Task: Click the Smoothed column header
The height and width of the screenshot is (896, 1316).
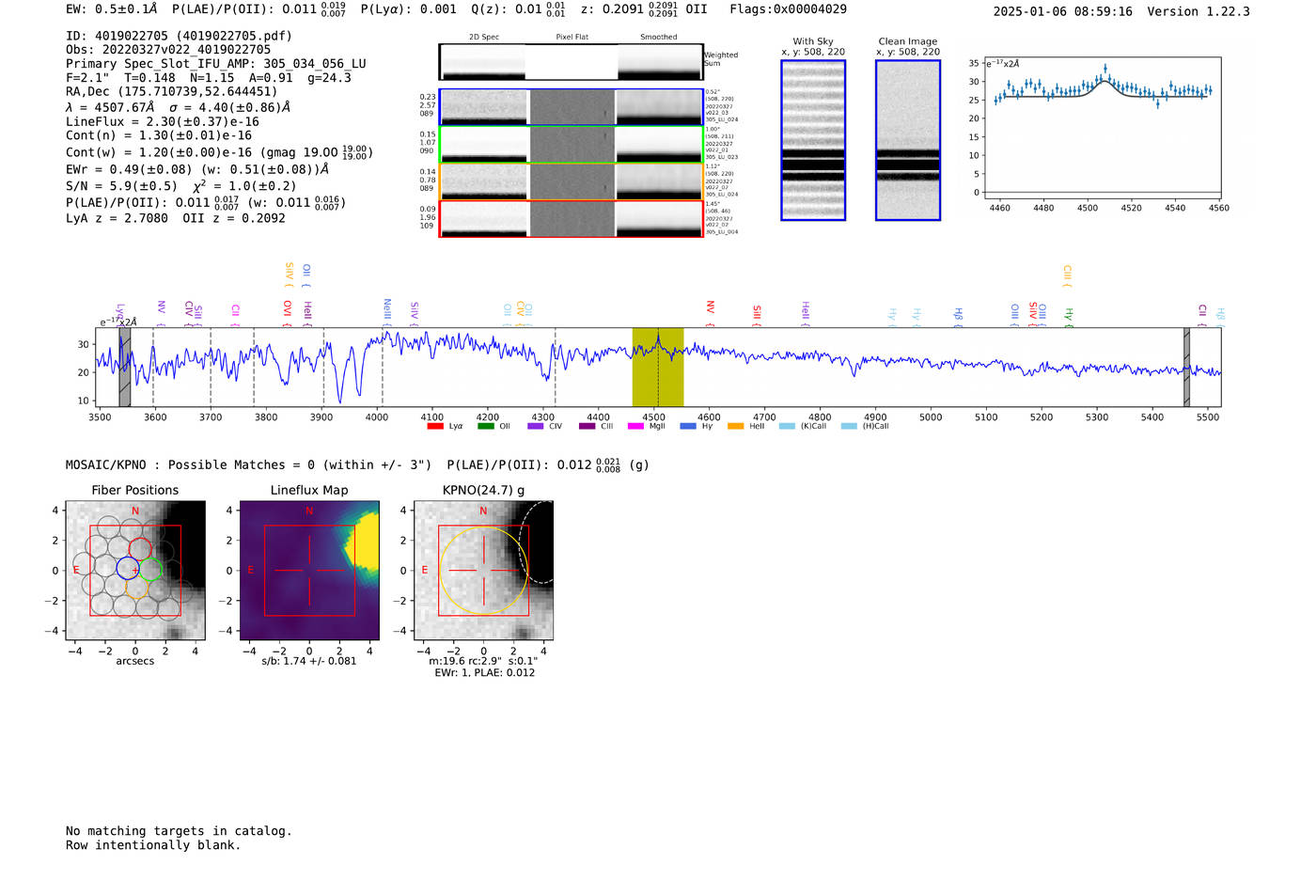Action: pos(658,37)
